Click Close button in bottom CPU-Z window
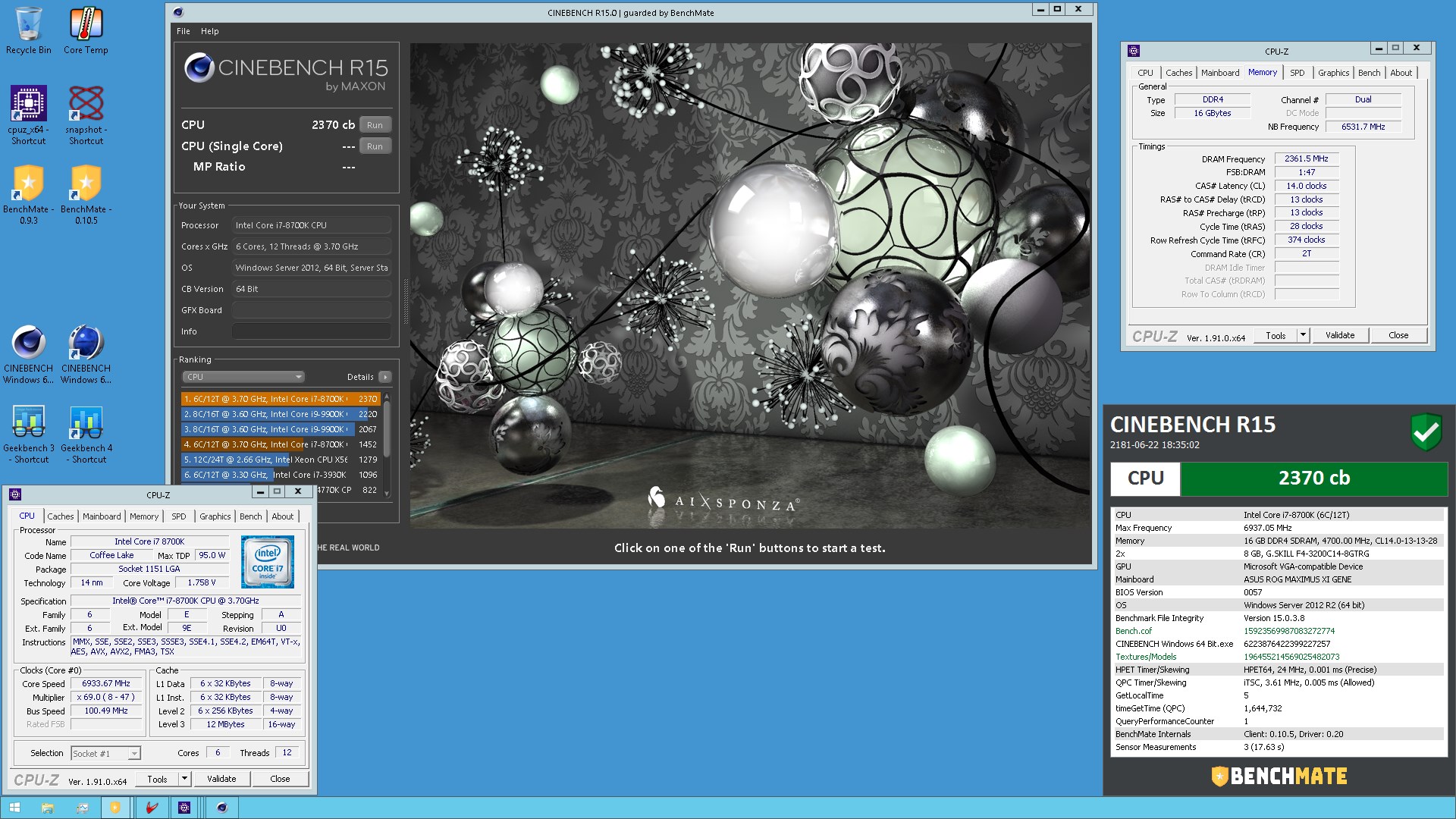This screenshot has height=819, width=1456. point(280,779)
